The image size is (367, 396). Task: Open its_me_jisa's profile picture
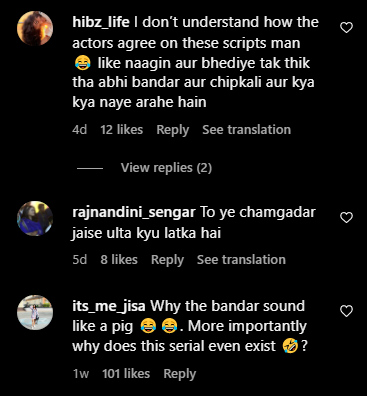[x=35, y=312]
